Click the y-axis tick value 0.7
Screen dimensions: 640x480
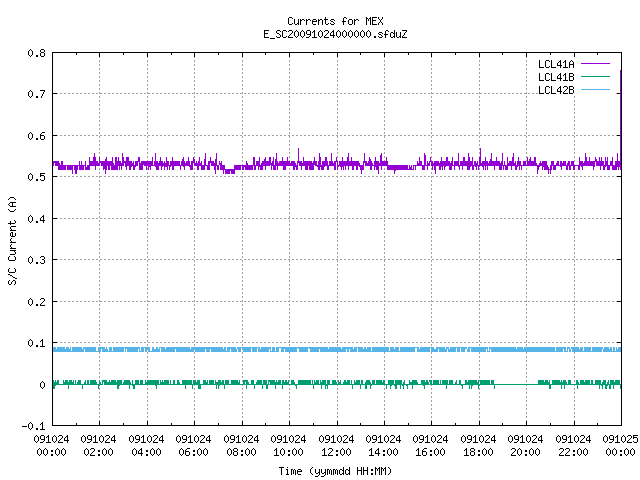(36, 94)
